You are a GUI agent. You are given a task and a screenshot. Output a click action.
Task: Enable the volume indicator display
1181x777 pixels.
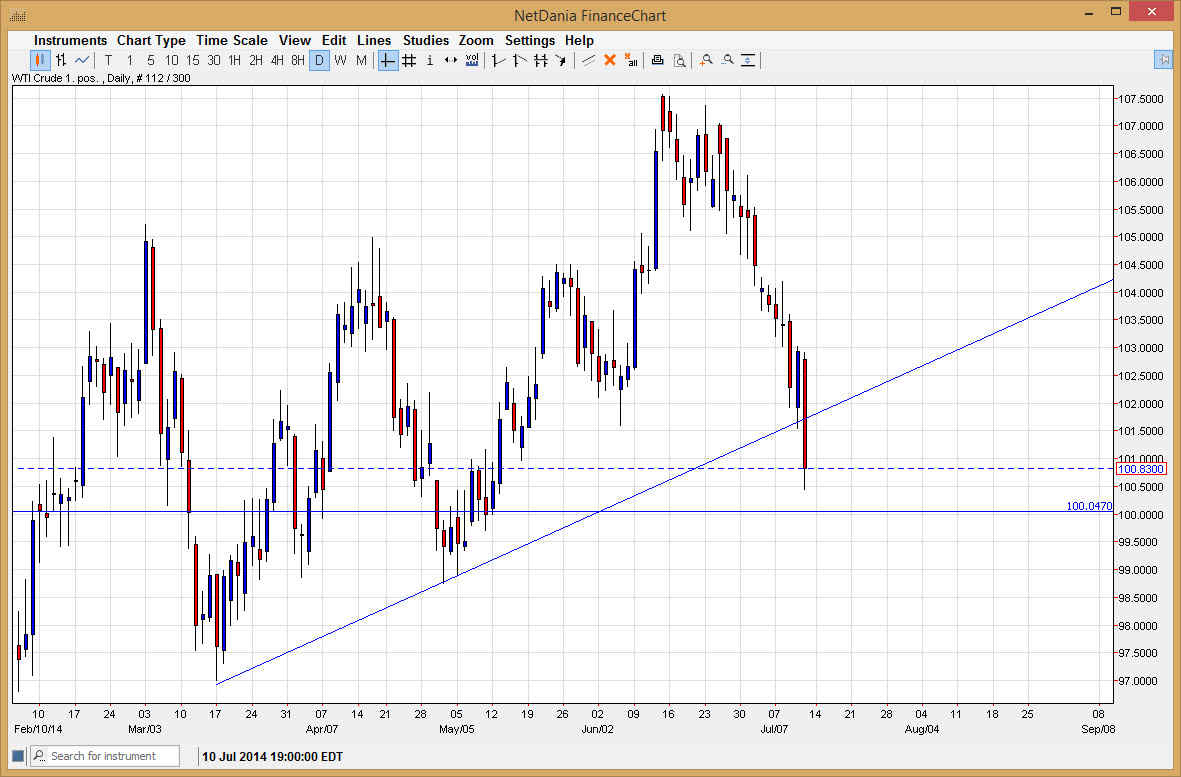[471, 60]
